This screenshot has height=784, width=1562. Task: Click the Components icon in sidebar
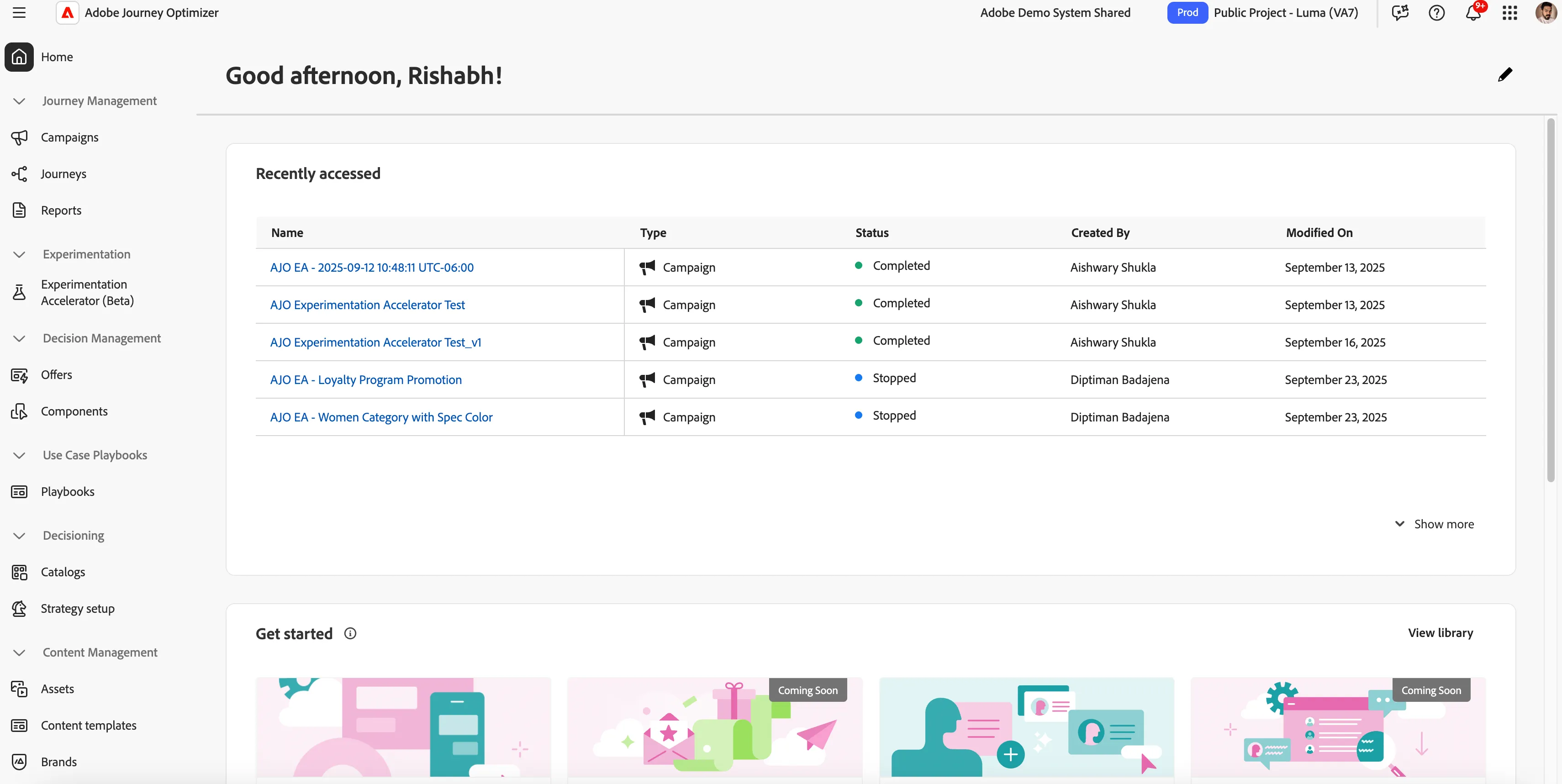click(x=19, y=412)
